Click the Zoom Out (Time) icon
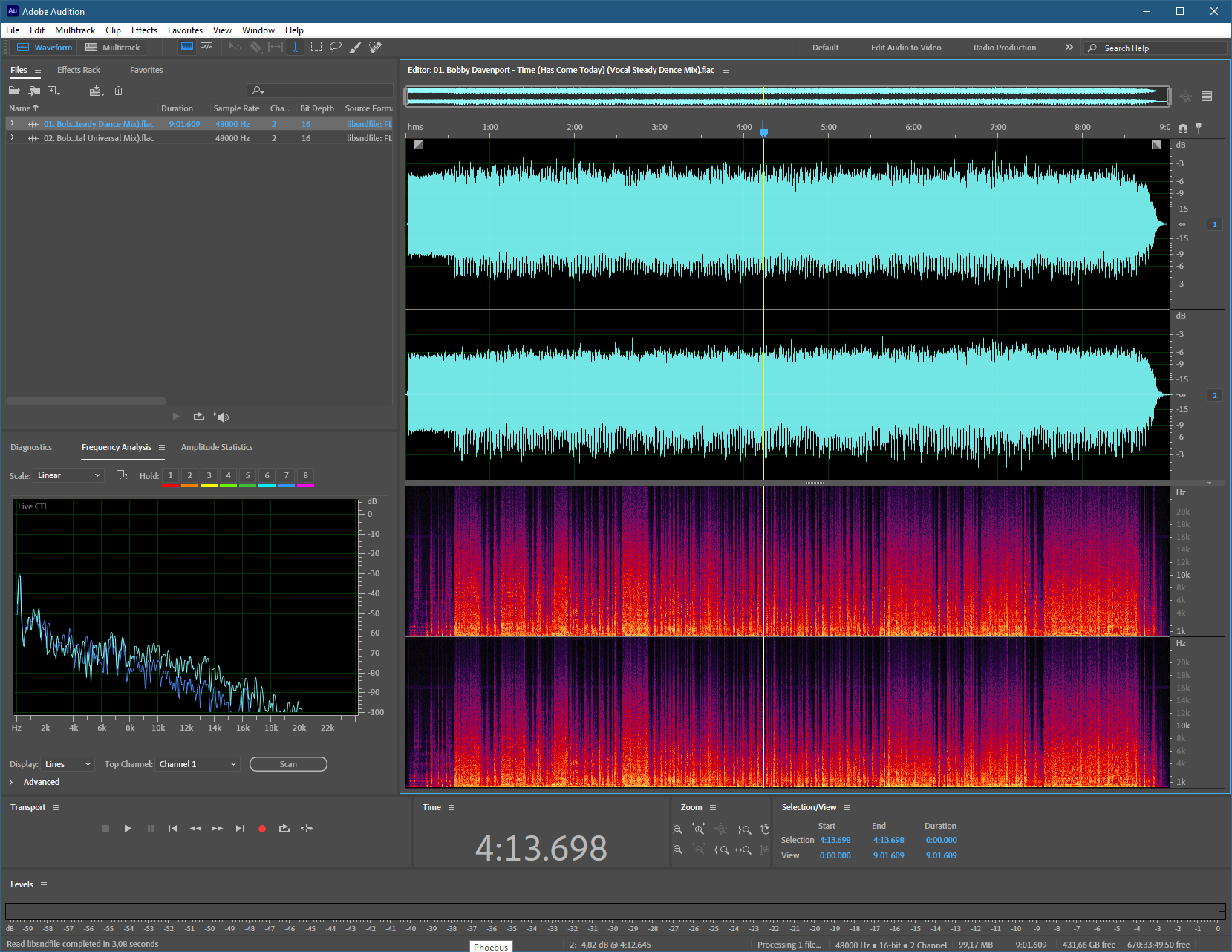The width and height of the screenshot is (1232, 952). [698, 850]
